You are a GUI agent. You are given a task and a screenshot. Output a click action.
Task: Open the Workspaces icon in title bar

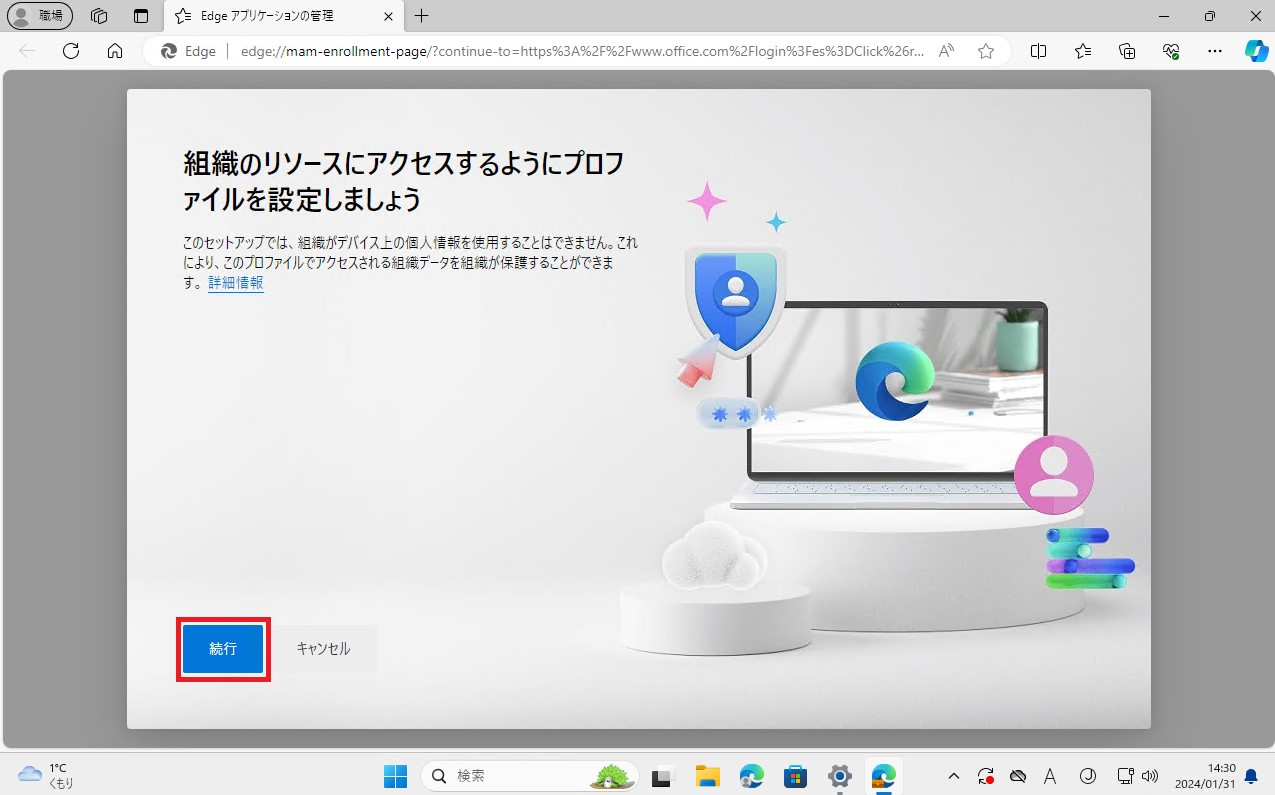point(99,16)
